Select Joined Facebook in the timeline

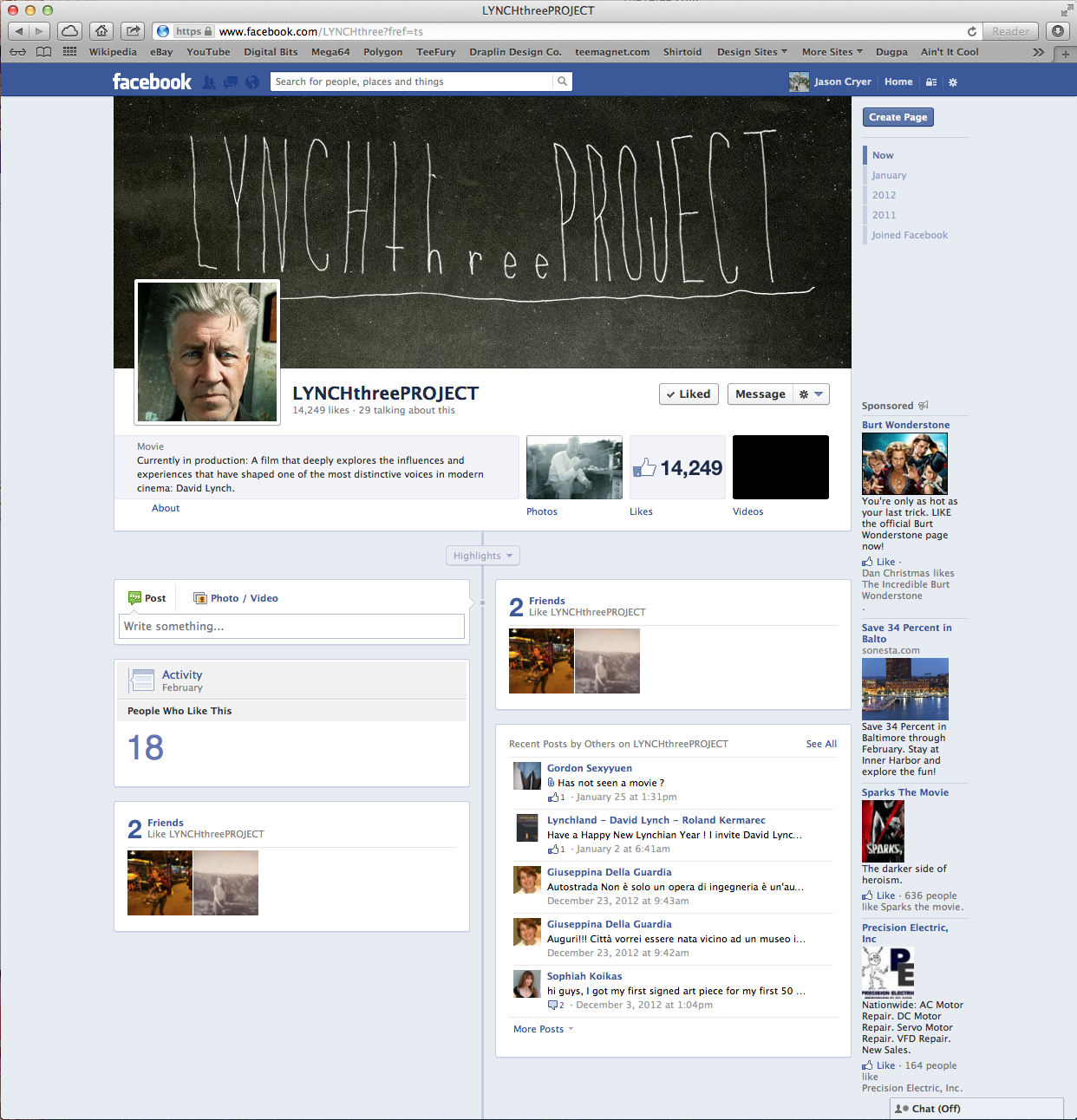click(910, 235)
